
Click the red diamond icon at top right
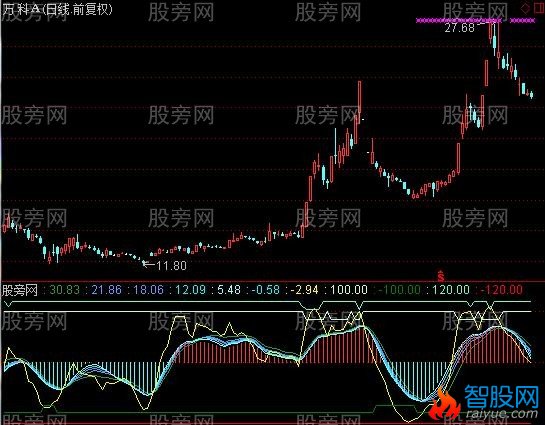coord(525,8)
